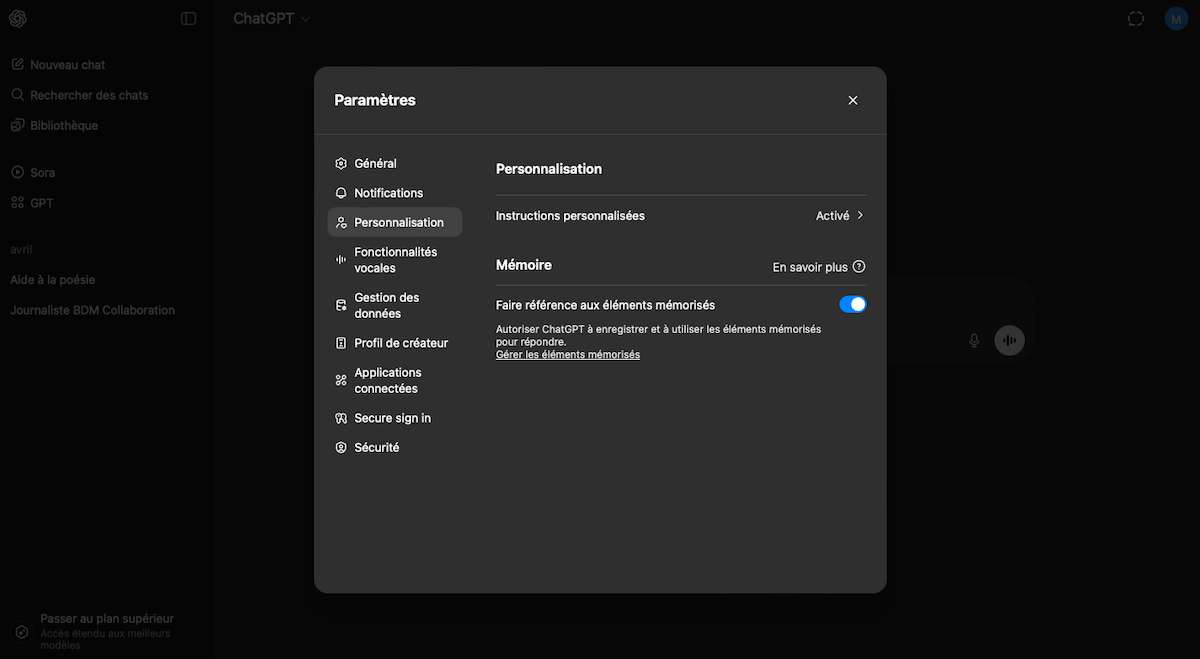This screenshot has height=659, width=1200.
Task: Click the Applications connectées icon
Action: 341,380
